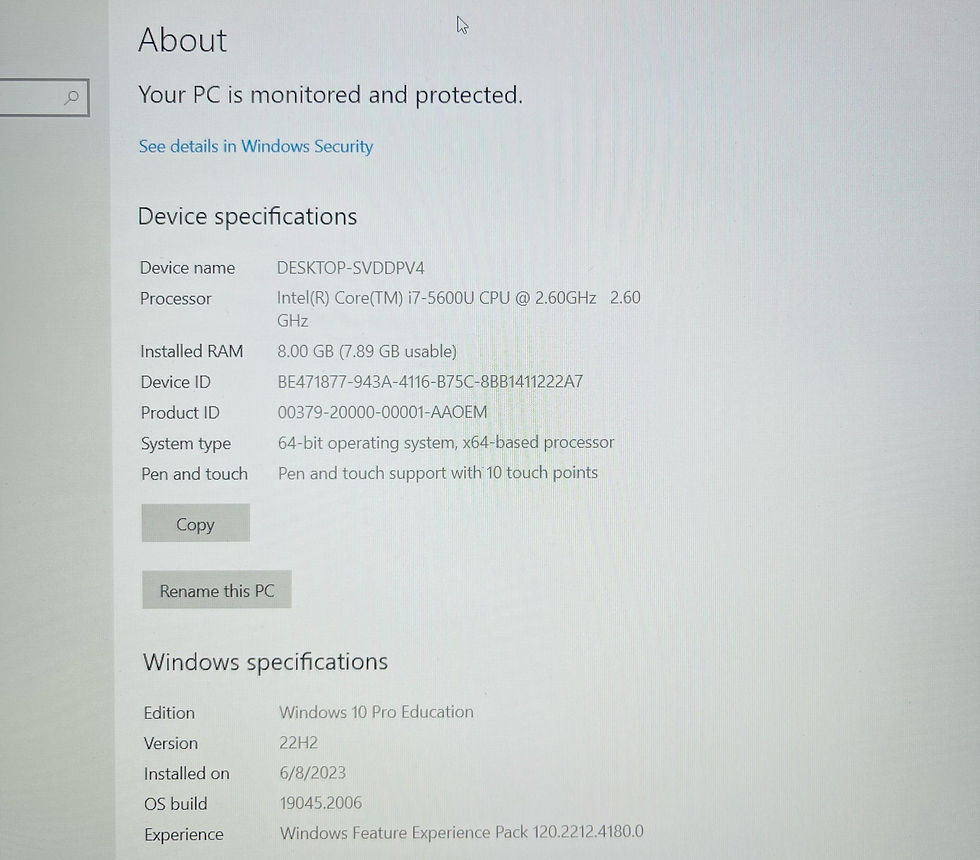Select the version value 22H2
This screenshot has width=980, height=860.
[299, 742]
